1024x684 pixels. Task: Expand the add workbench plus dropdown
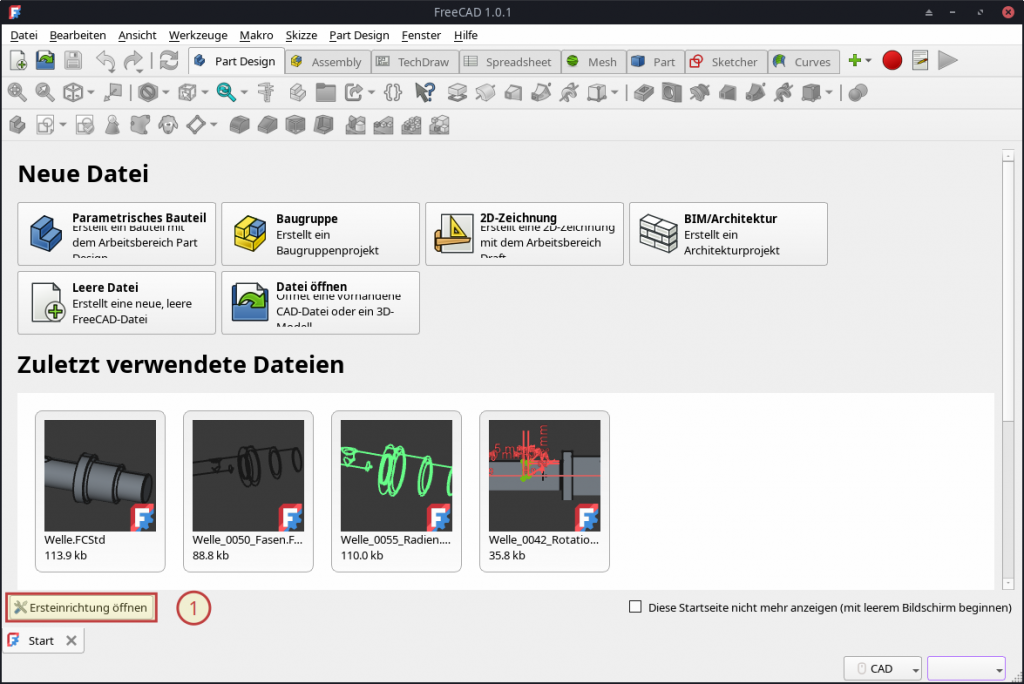(x=859, y=61)
